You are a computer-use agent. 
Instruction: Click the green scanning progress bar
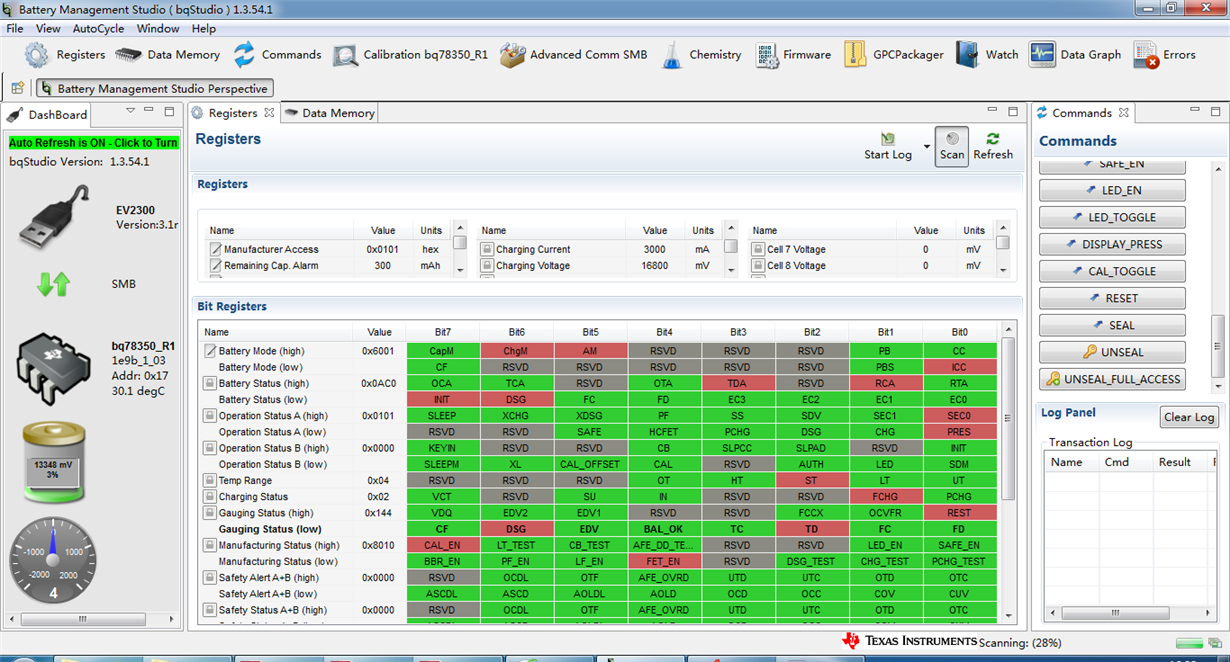(1190, 644)
